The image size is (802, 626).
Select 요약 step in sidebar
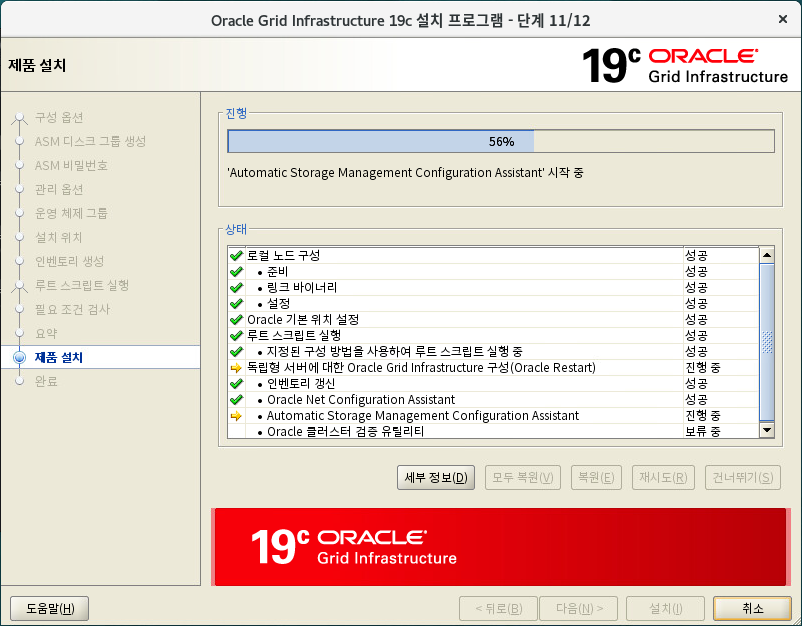[46, 333]
